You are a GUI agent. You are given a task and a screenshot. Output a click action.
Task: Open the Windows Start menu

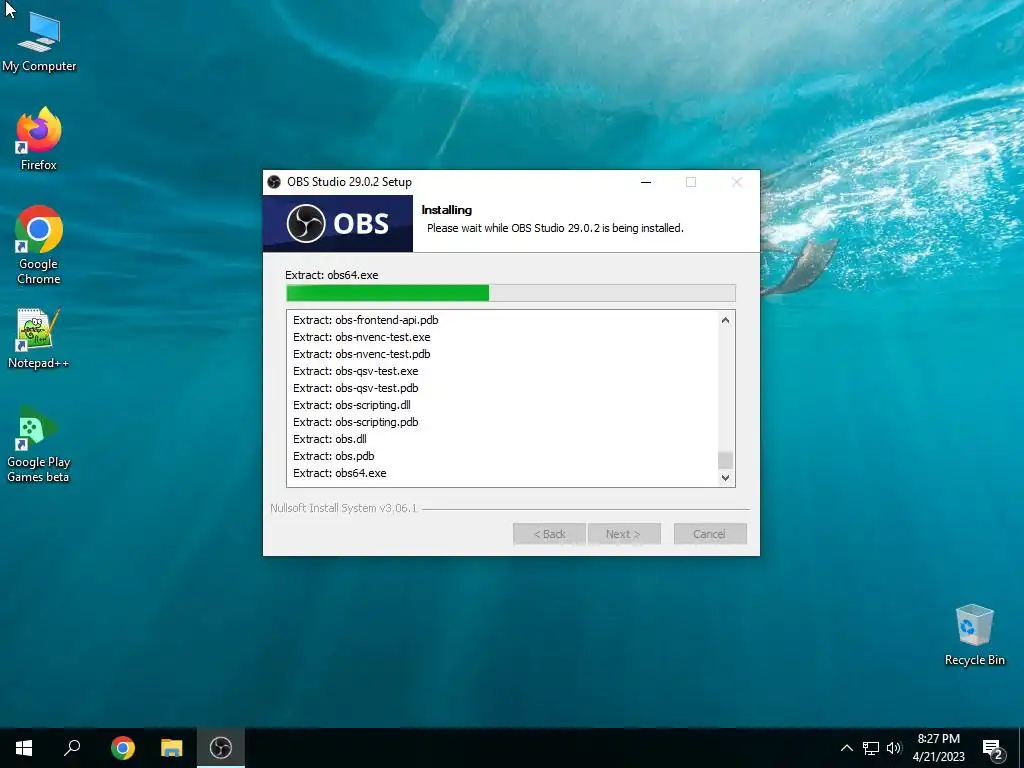coord(24,748)
